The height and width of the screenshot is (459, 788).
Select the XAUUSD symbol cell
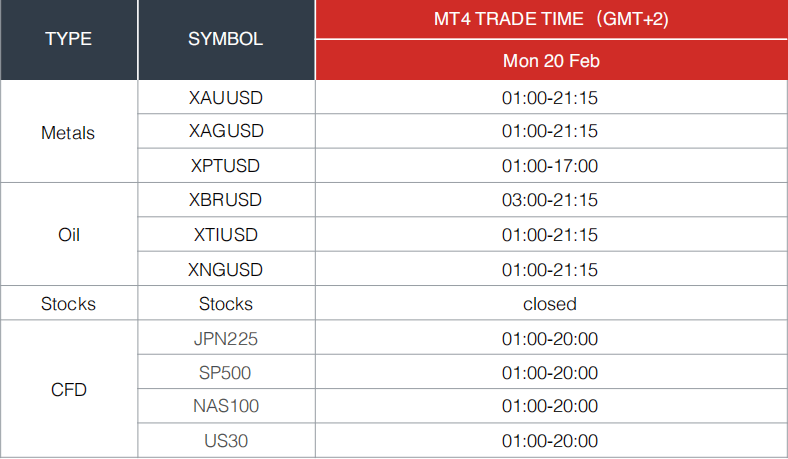tap(226, 98)
